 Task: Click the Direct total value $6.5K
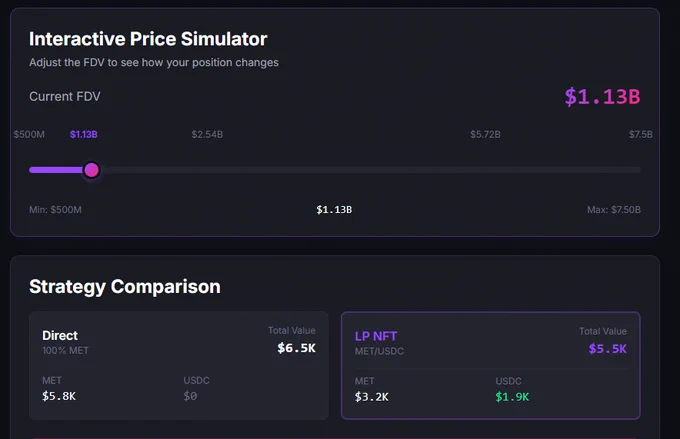point(297,348)
